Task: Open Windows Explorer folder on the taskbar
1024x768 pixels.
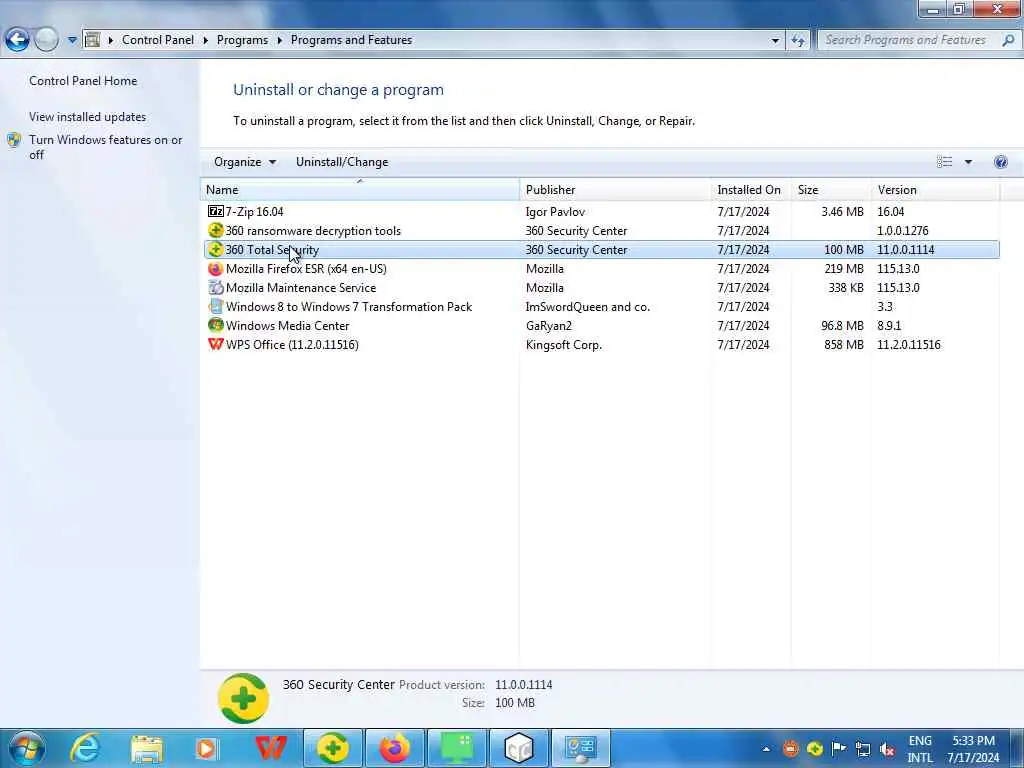Action: tap(146, 749)
